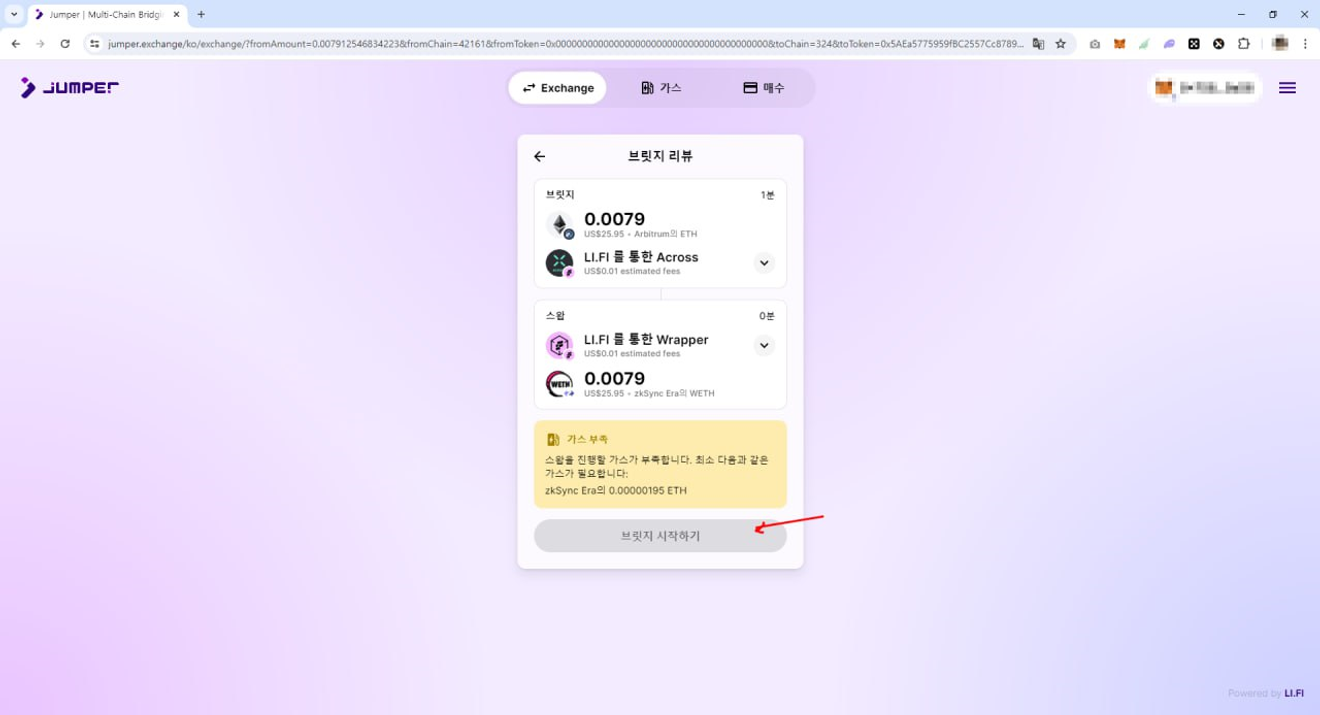The image size is (1320, 715).
Task: Go back using the arrow beside 브릿지 리뷰
Action: click(x=540, y=156)
